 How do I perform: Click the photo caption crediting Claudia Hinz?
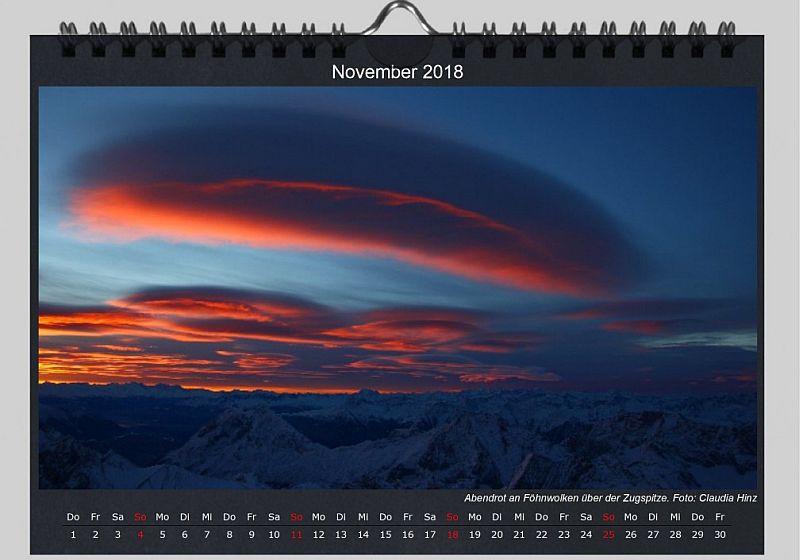click(x=610, y=498)
